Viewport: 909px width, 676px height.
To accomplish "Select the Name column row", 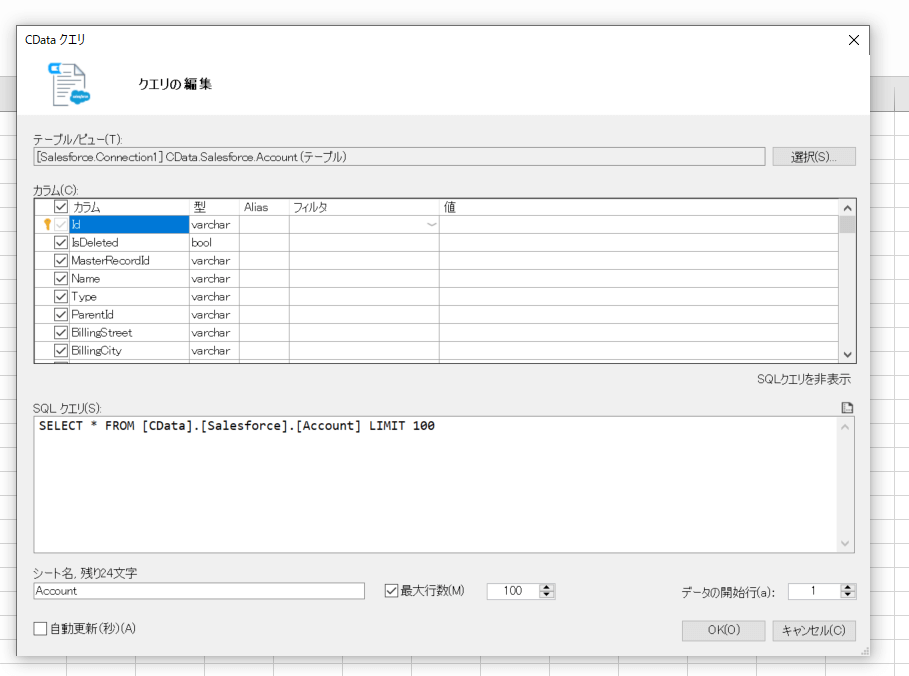I will [129, 278].
